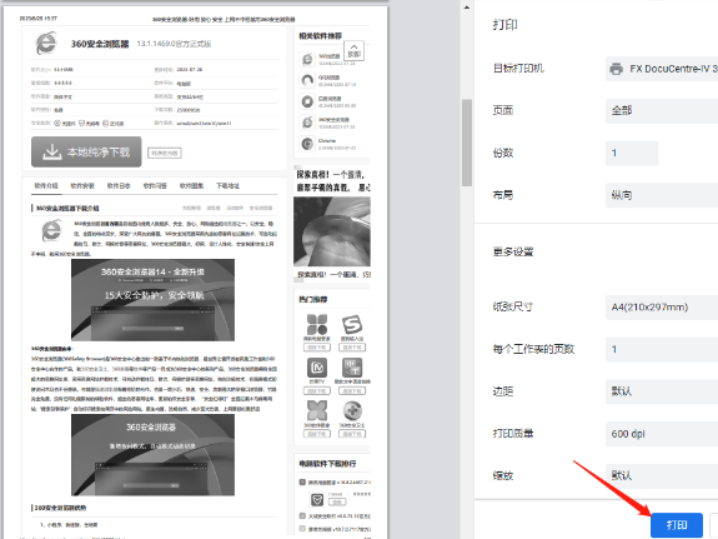Viewport: 718px width, 539px height.
Task: Open the 边距 dropdown showing 默认
Action: [x=662, y=392]
